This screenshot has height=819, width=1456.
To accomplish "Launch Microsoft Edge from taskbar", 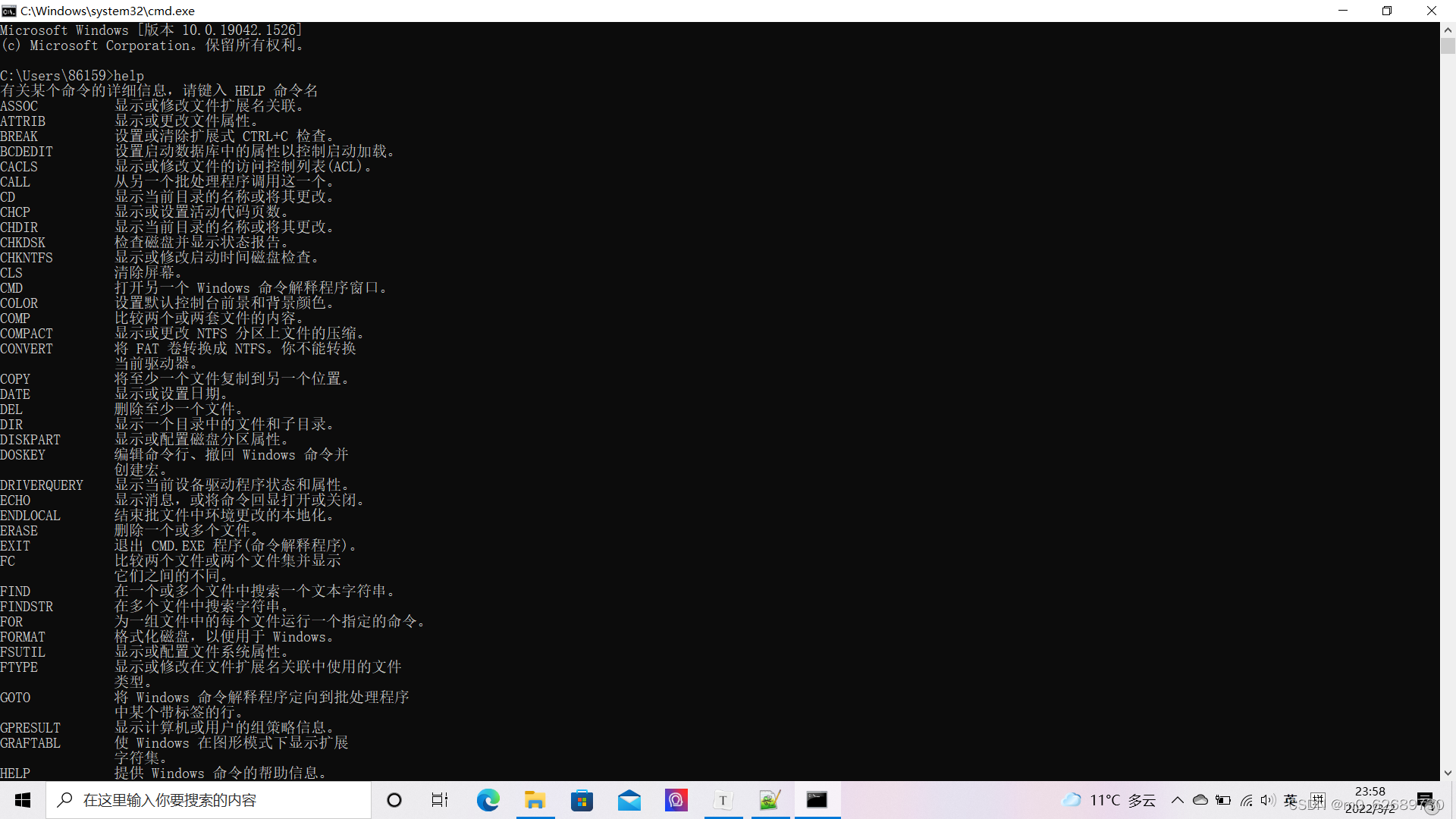I will point(488,800).
